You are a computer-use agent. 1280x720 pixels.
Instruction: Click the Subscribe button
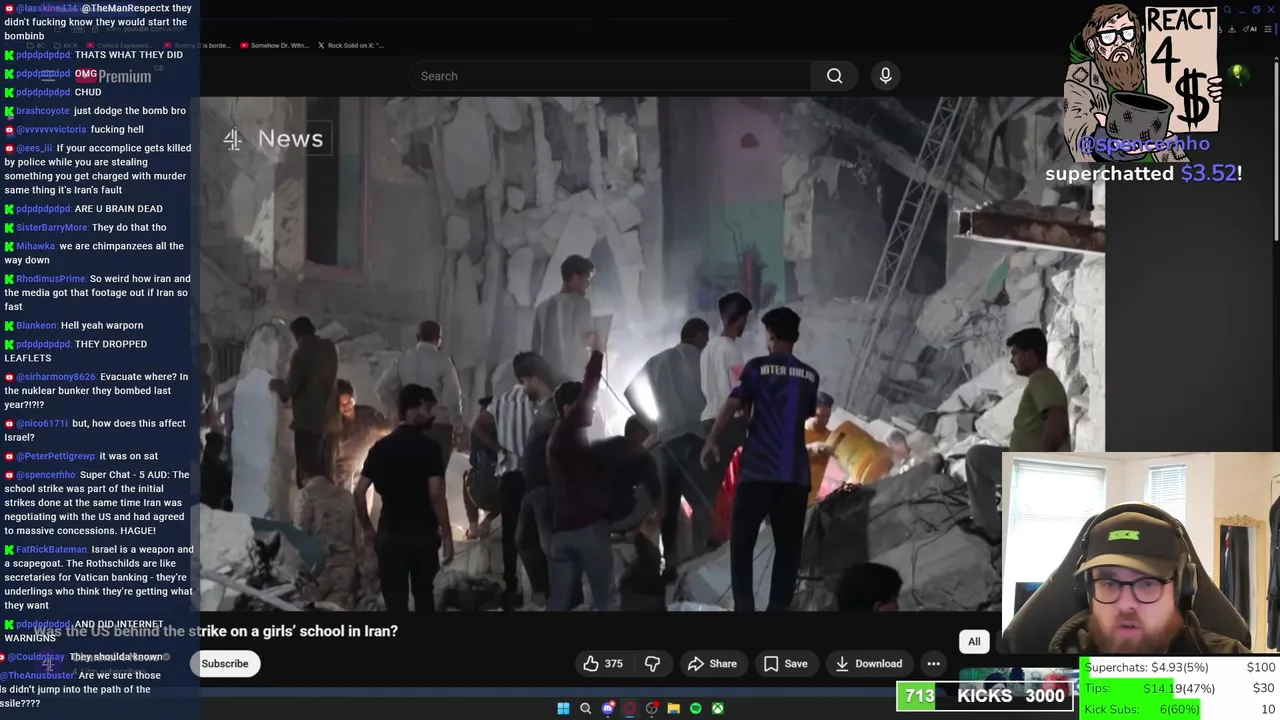225,664
